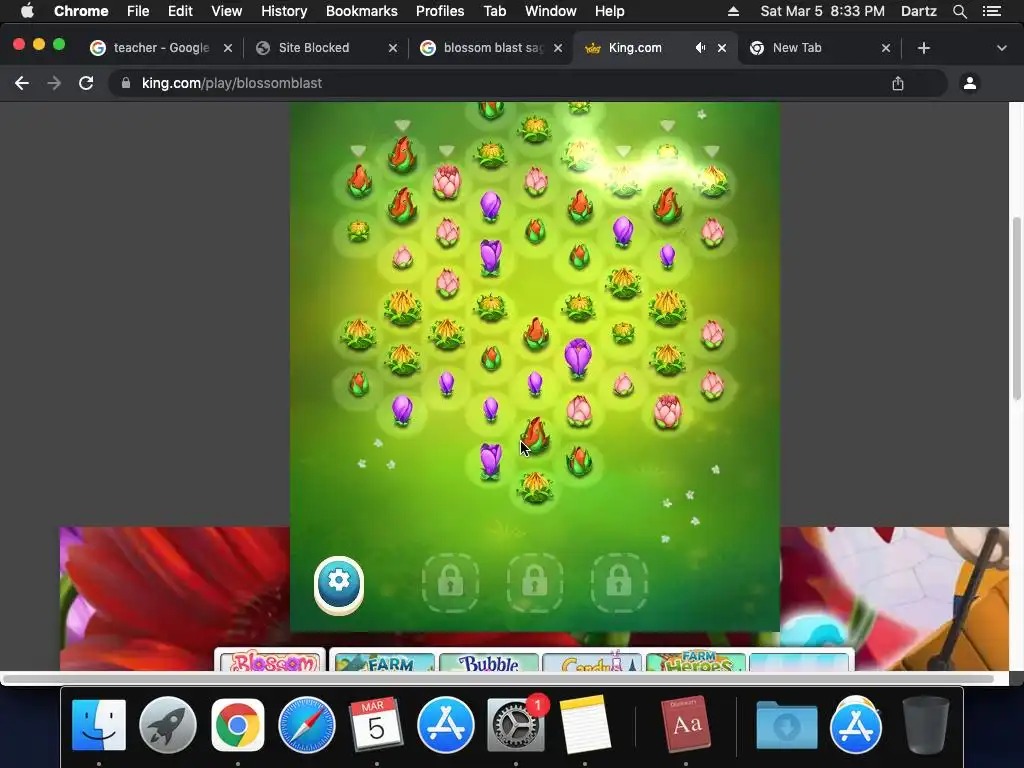
Task: Open System Preferences with the update badge
Action: coord(516,725)
